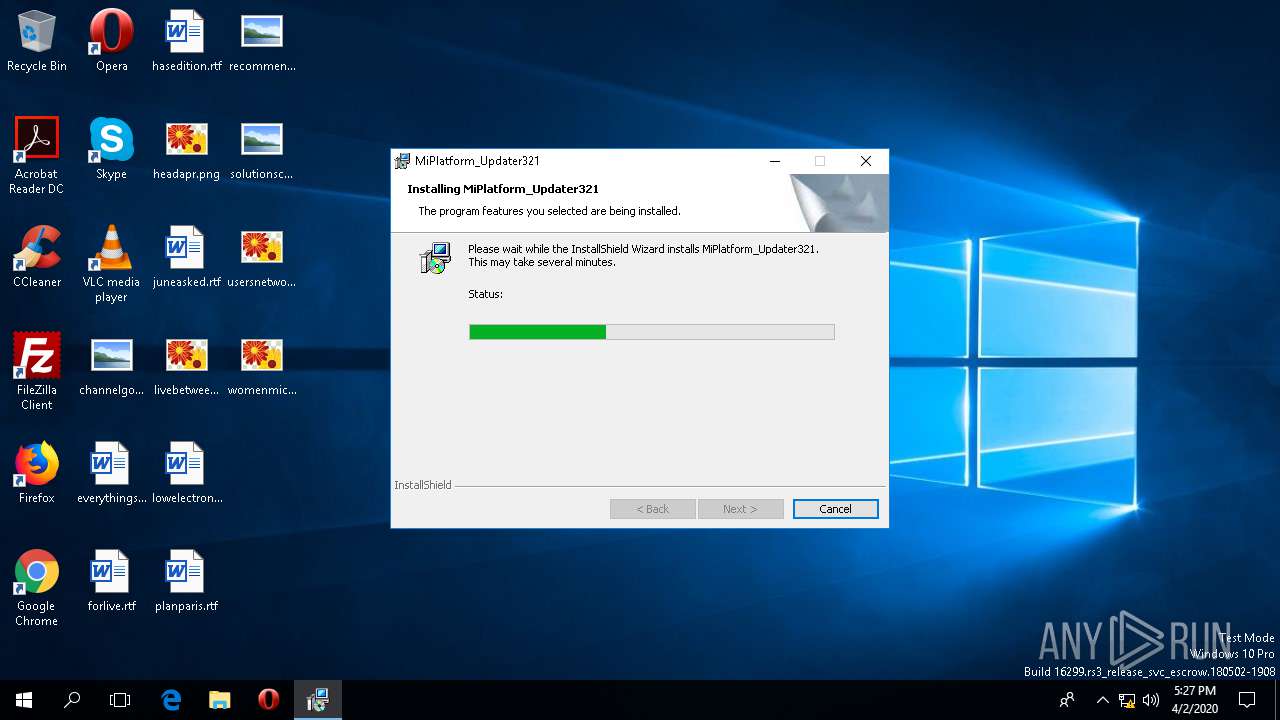
Task: Launch Opera from the taskbar
Action: [x=268, y=700]
